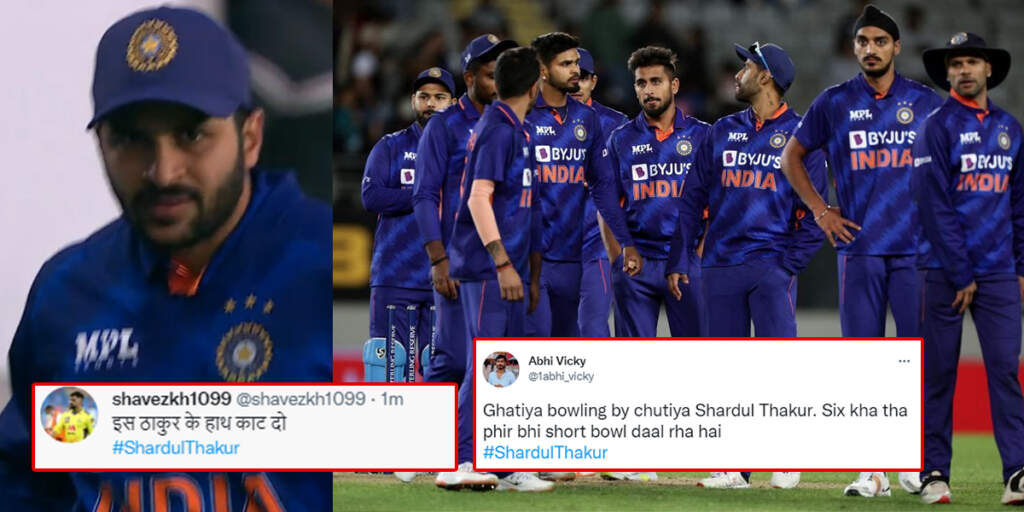1024x512 pixels.
Task: Click the Abhi Vicky display name
Action: [557, 361]
